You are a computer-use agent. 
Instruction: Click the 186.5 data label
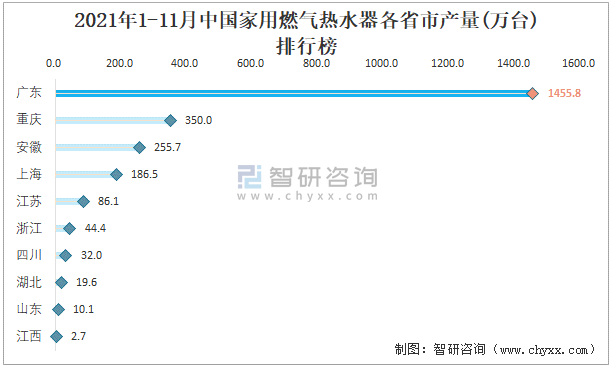coord(144,174)
